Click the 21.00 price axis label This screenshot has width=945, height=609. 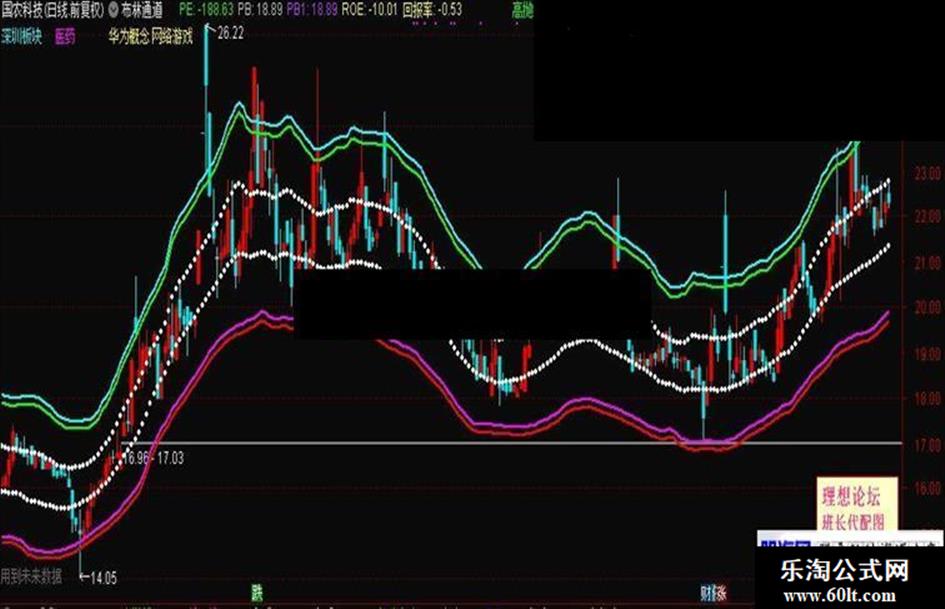coord(927,263)
